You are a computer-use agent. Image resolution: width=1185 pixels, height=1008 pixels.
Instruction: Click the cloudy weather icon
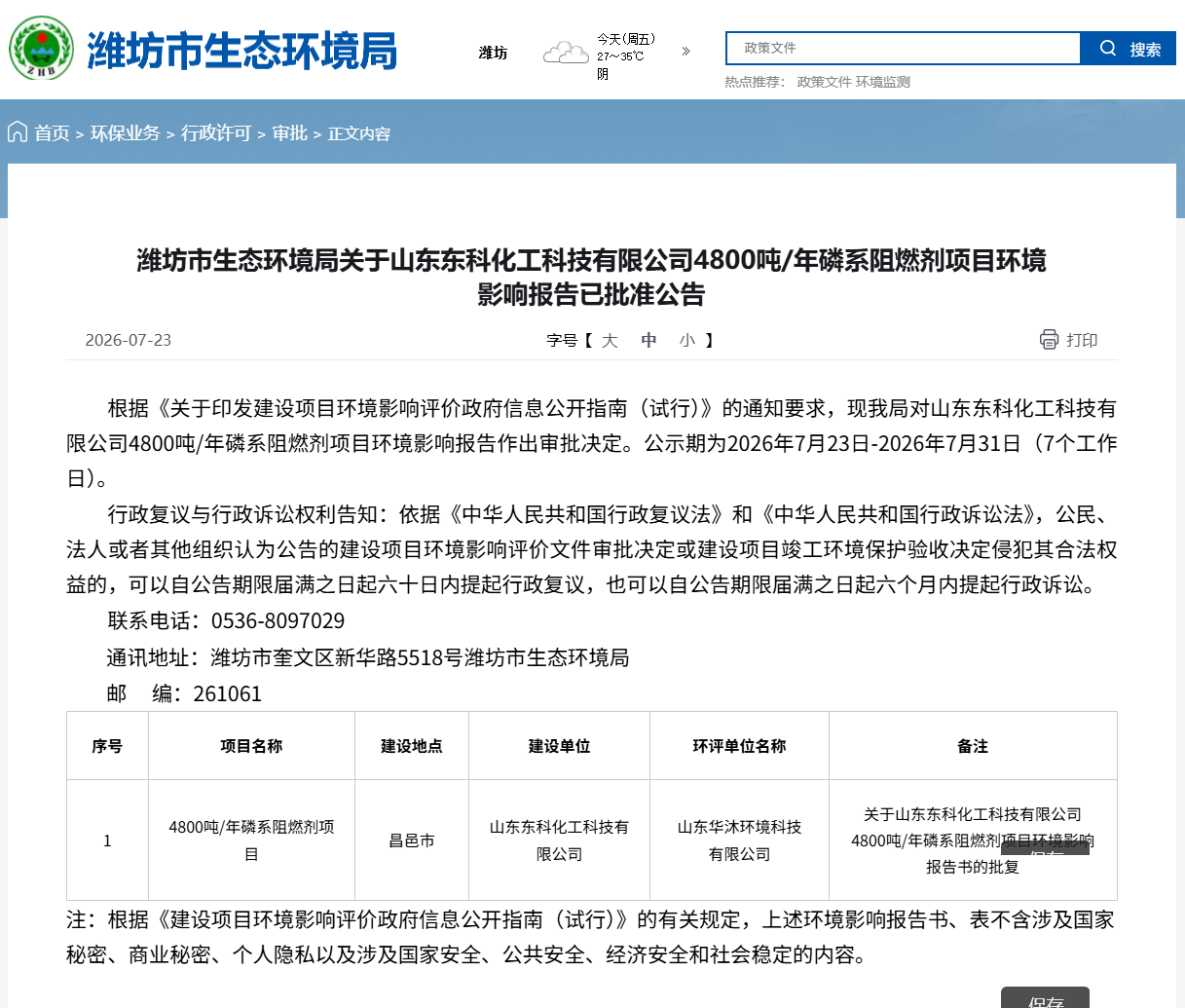pos(566,52)
